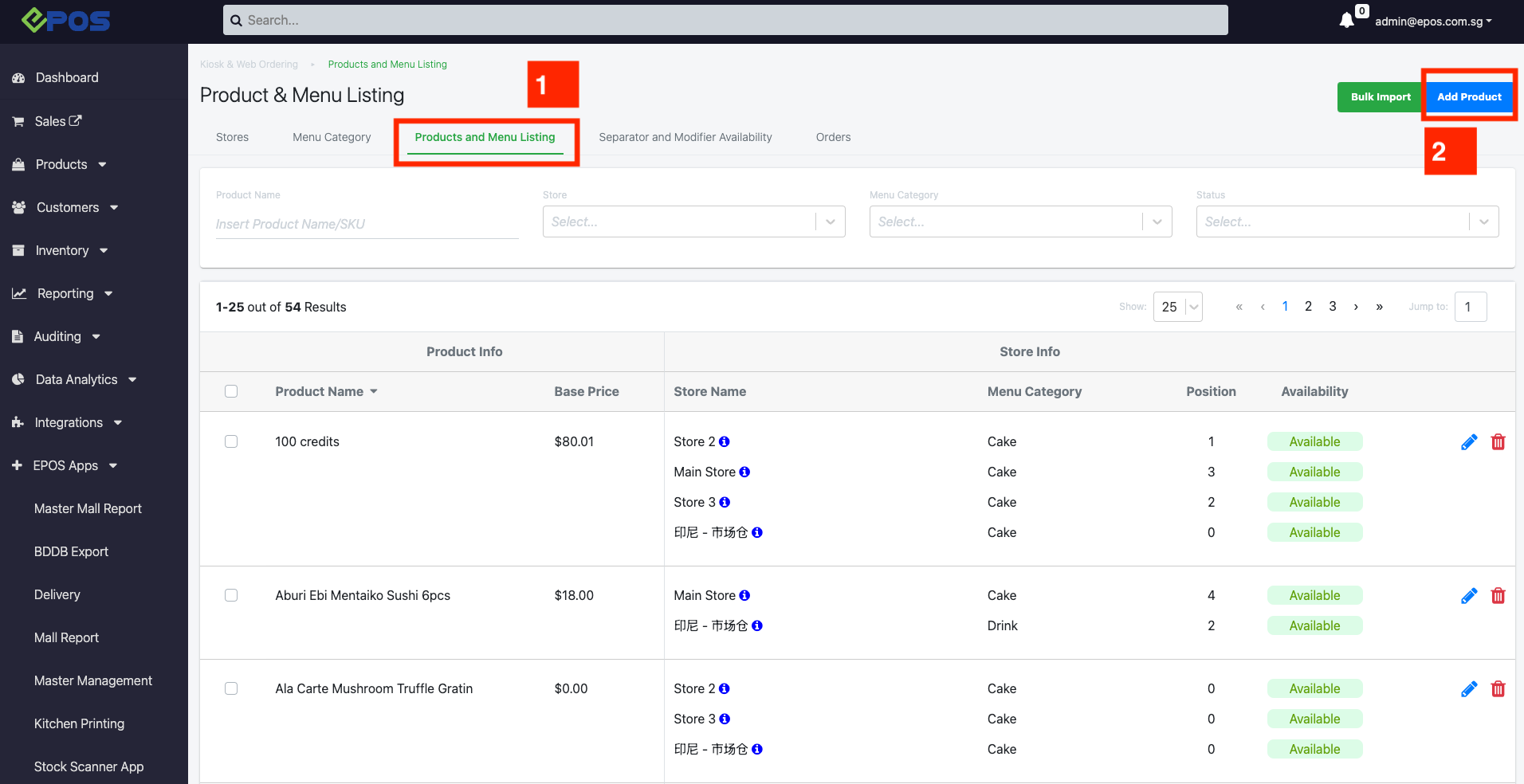Click the Dashboard icon in sidebar
This screenshot has width=1524, height=784.
click(x=18, y=78)
